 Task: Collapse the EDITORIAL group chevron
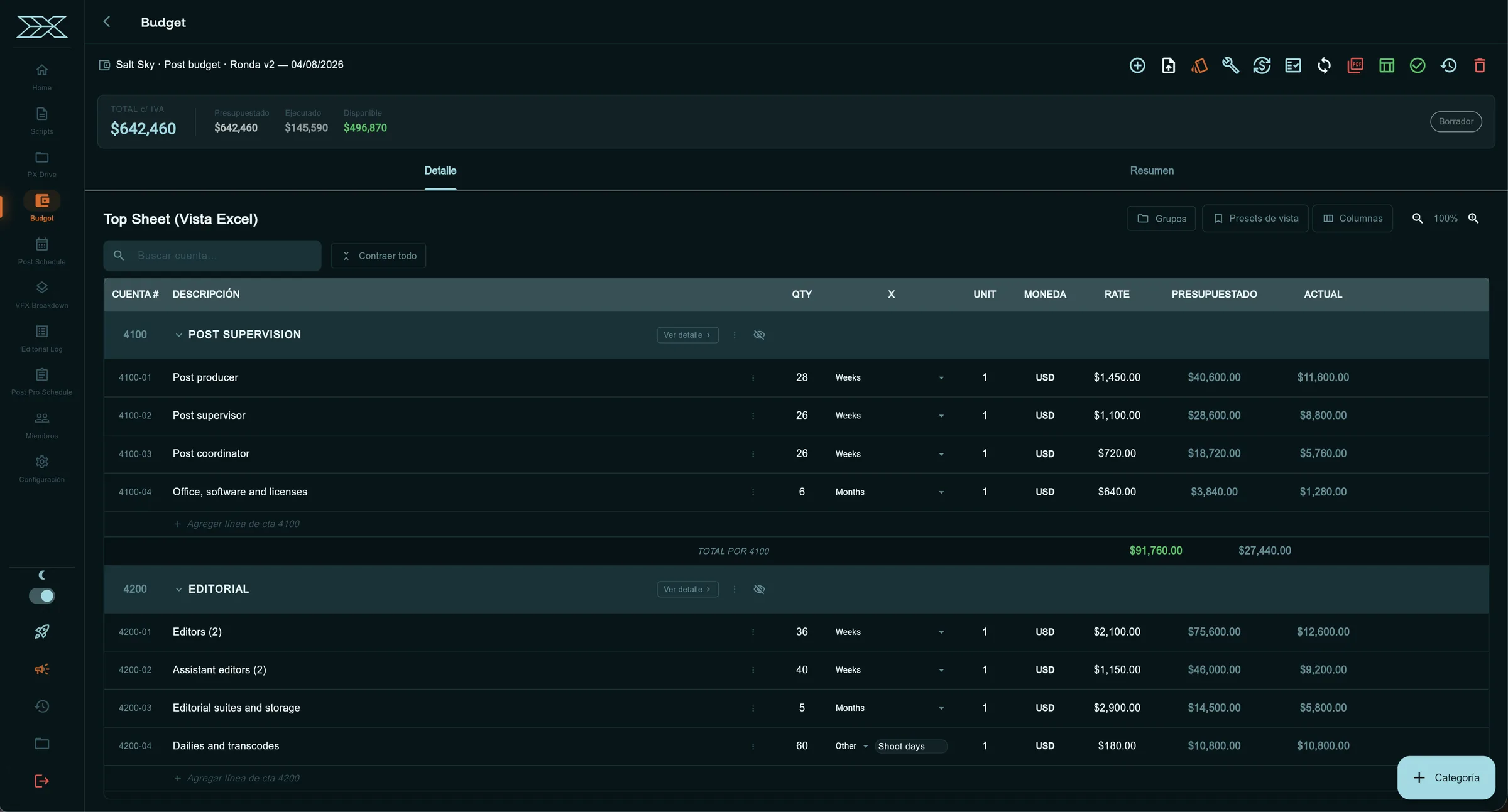point(178,590)
